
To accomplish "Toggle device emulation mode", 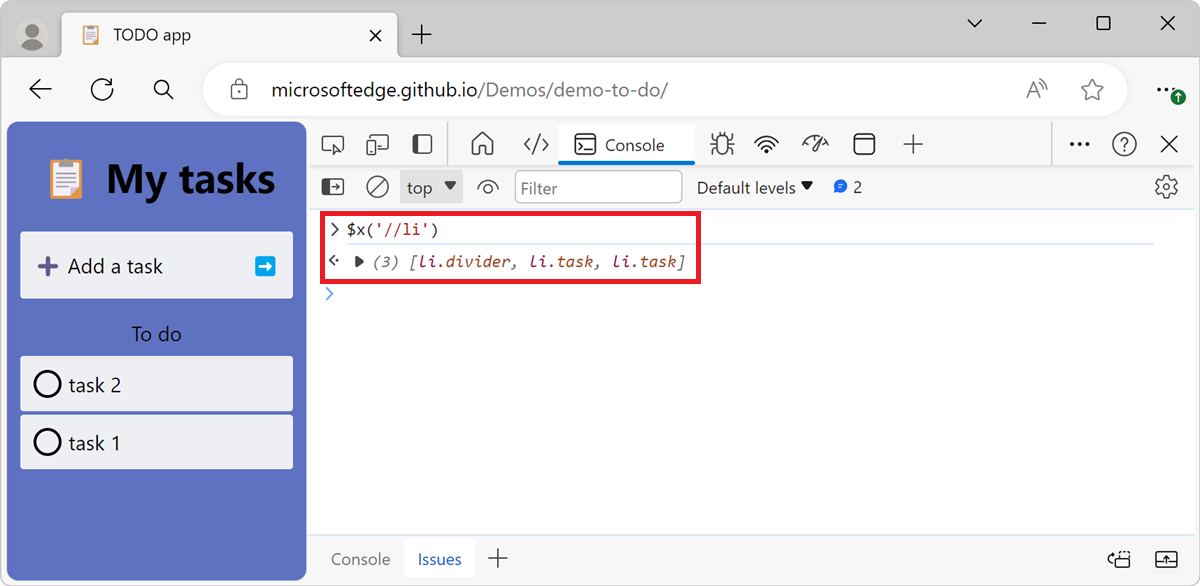I will coord(377,144).
